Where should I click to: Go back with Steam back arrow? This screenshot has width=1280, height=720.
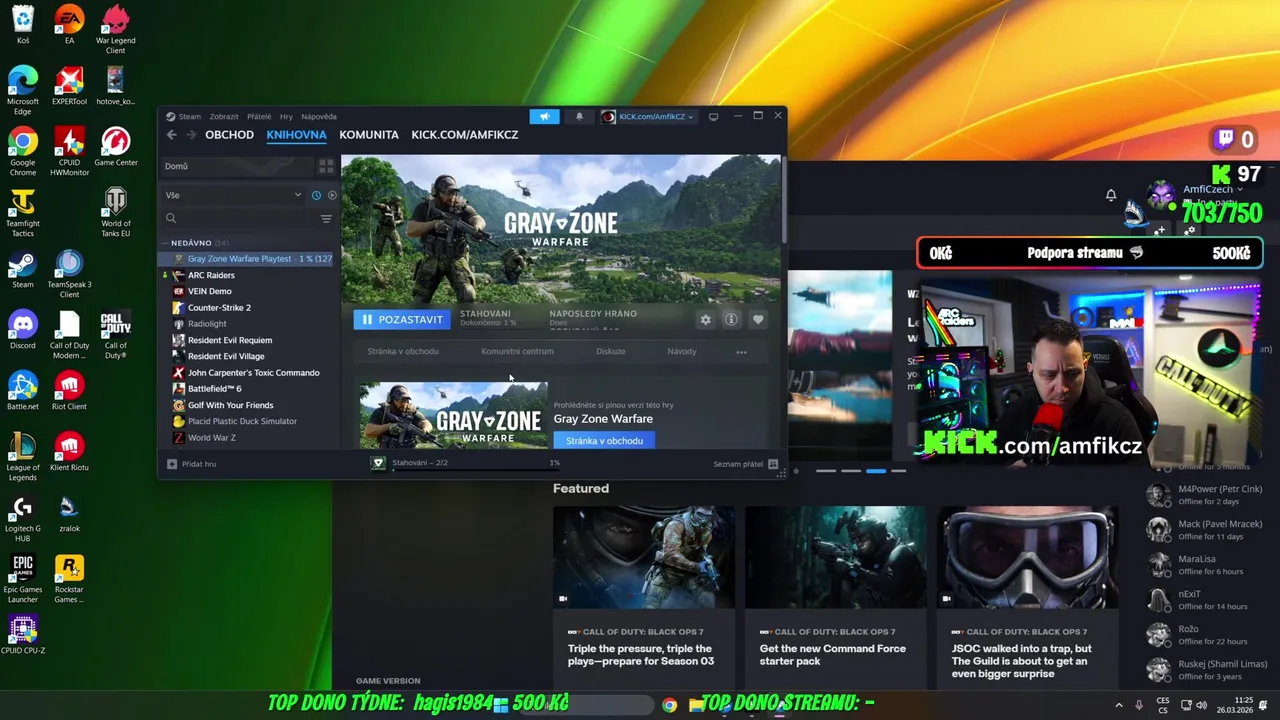pyautogui.click(x=172, y=135)
